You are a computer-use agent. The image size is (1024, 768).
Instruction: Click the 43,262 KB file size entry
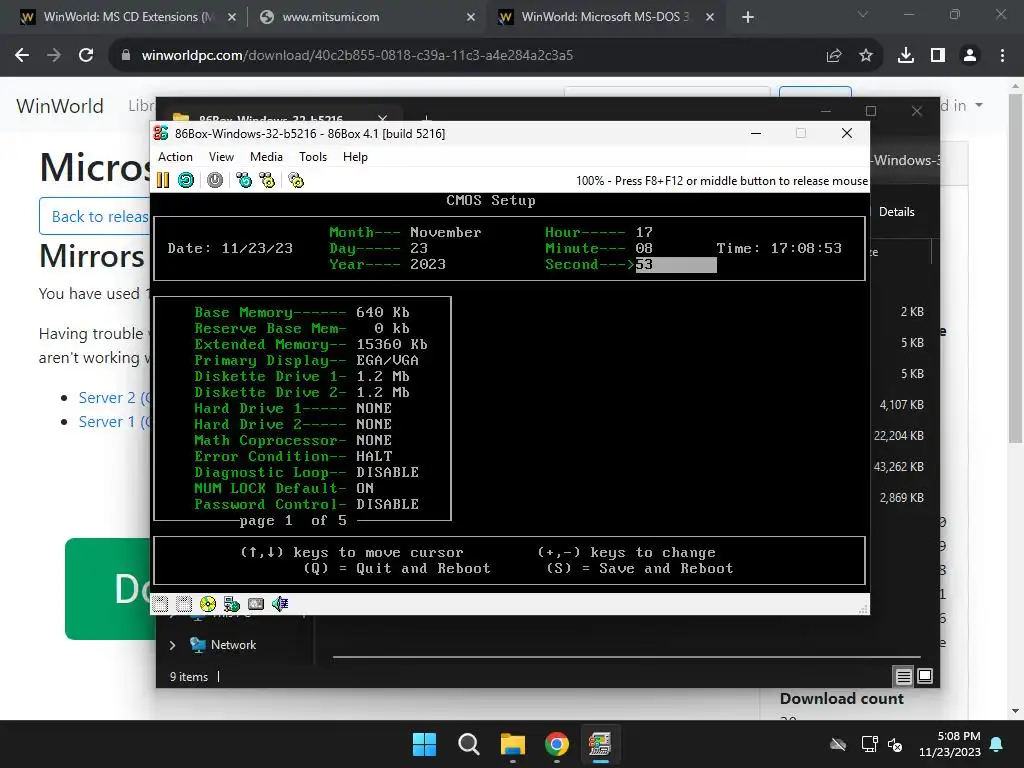click(x=899, y=467)
